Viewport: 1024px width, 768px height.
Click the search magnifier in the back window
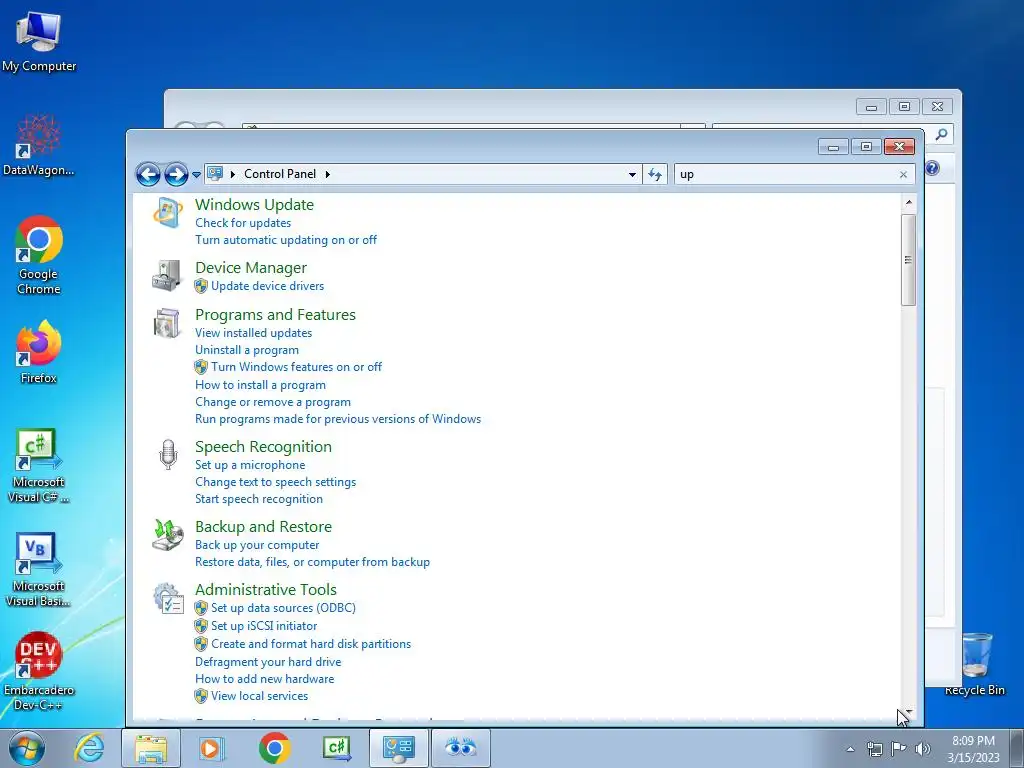(x=941, y=135)
